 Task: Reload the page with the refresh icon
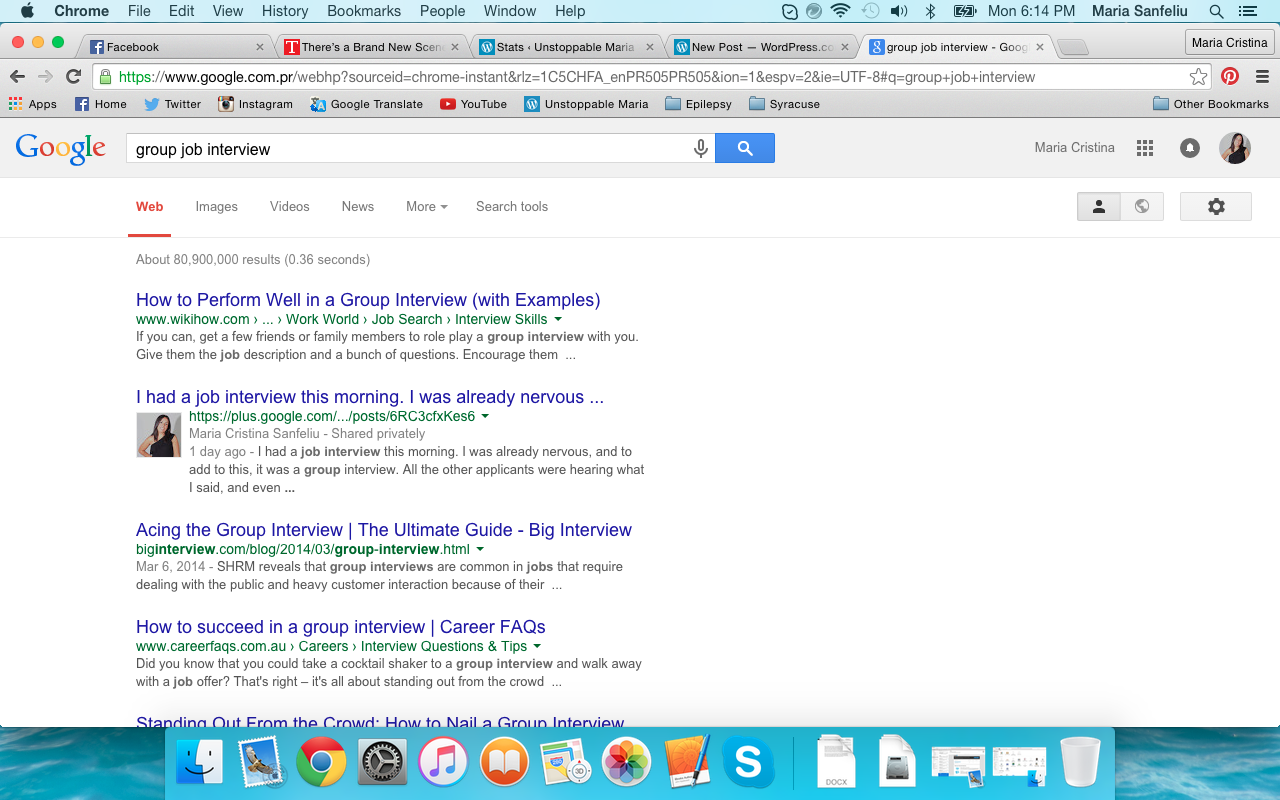point(73,77)
